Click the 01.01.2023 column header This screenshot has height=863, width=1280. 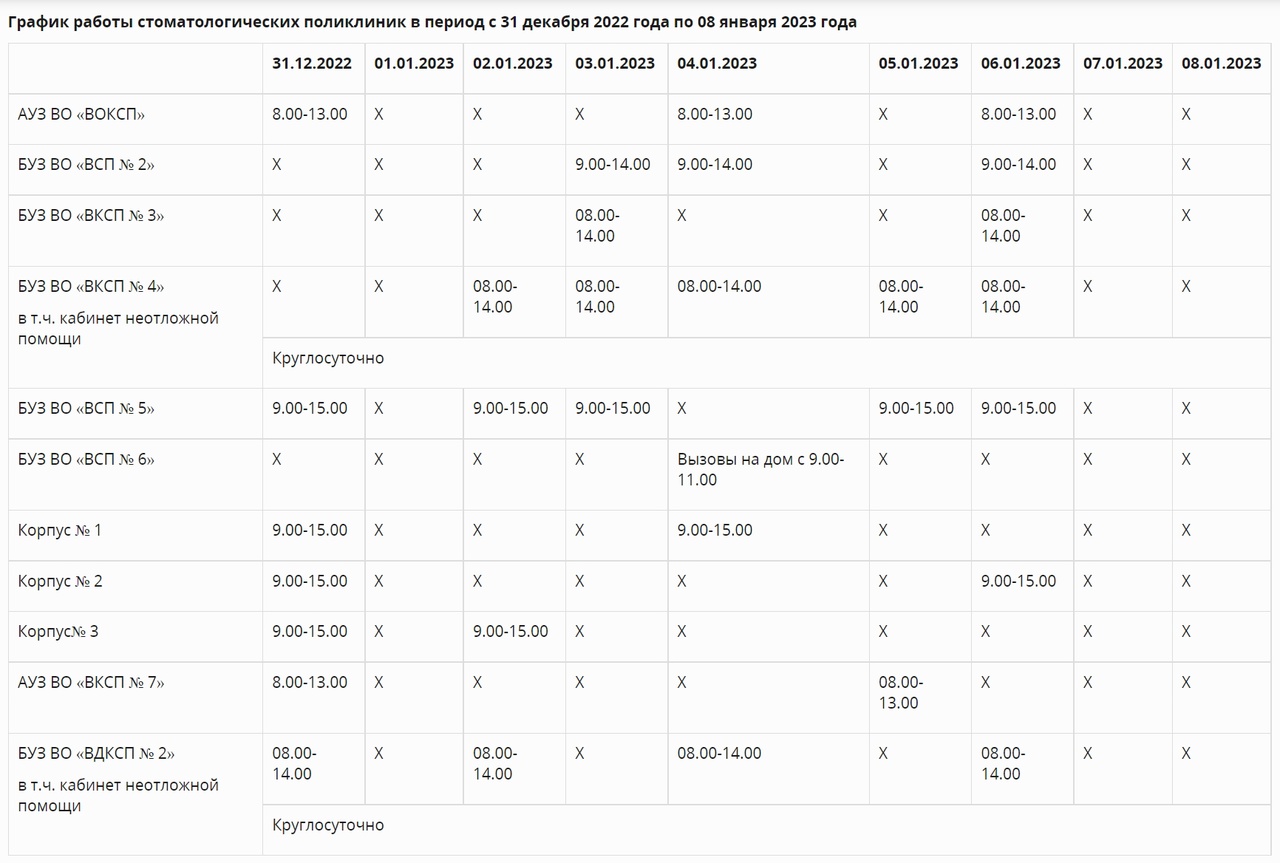click(x=414, y=63)
